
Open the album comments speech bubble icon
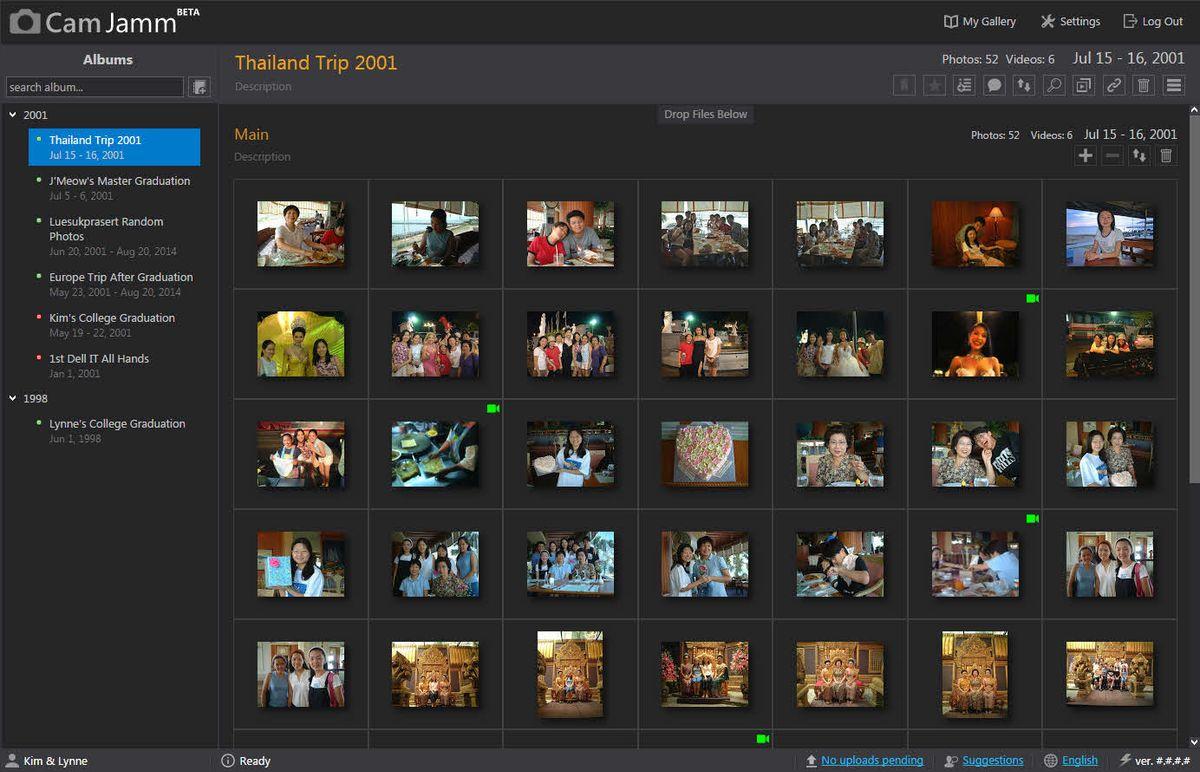[994, 86]
